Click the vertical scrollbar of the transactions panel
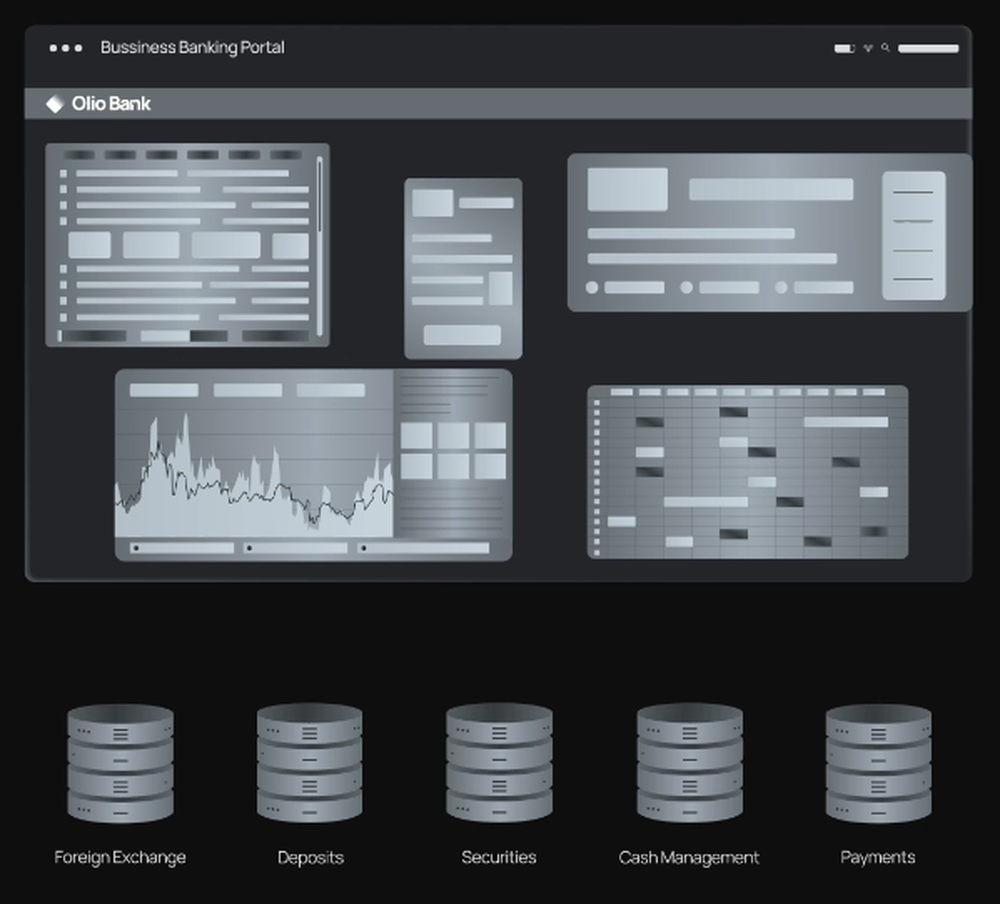 [318, 245]
